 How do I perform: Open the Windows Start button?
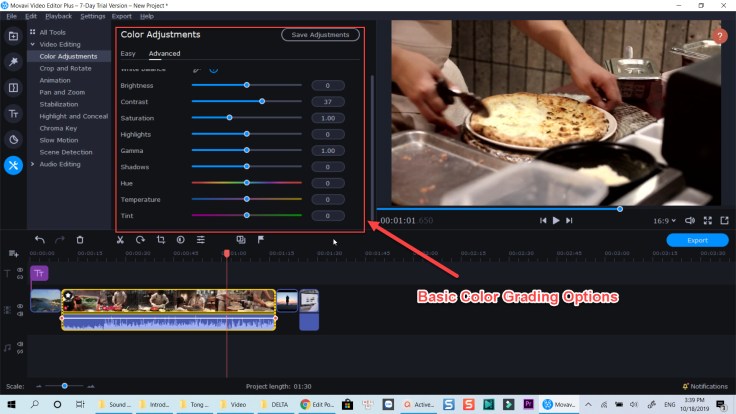point(12,404)
